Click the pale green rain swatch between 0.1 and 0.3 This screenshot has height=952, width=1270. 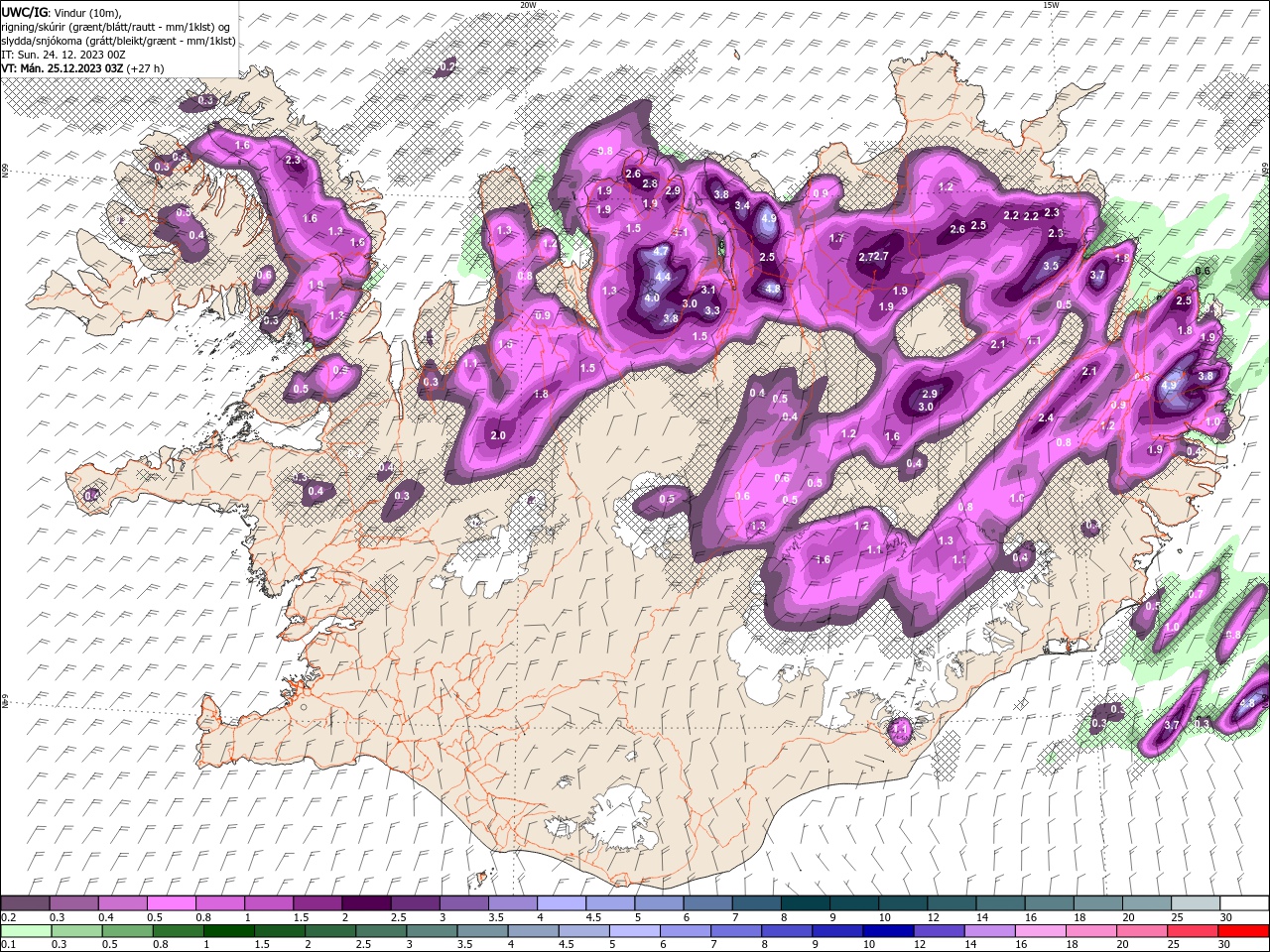[x=26, y=931]
